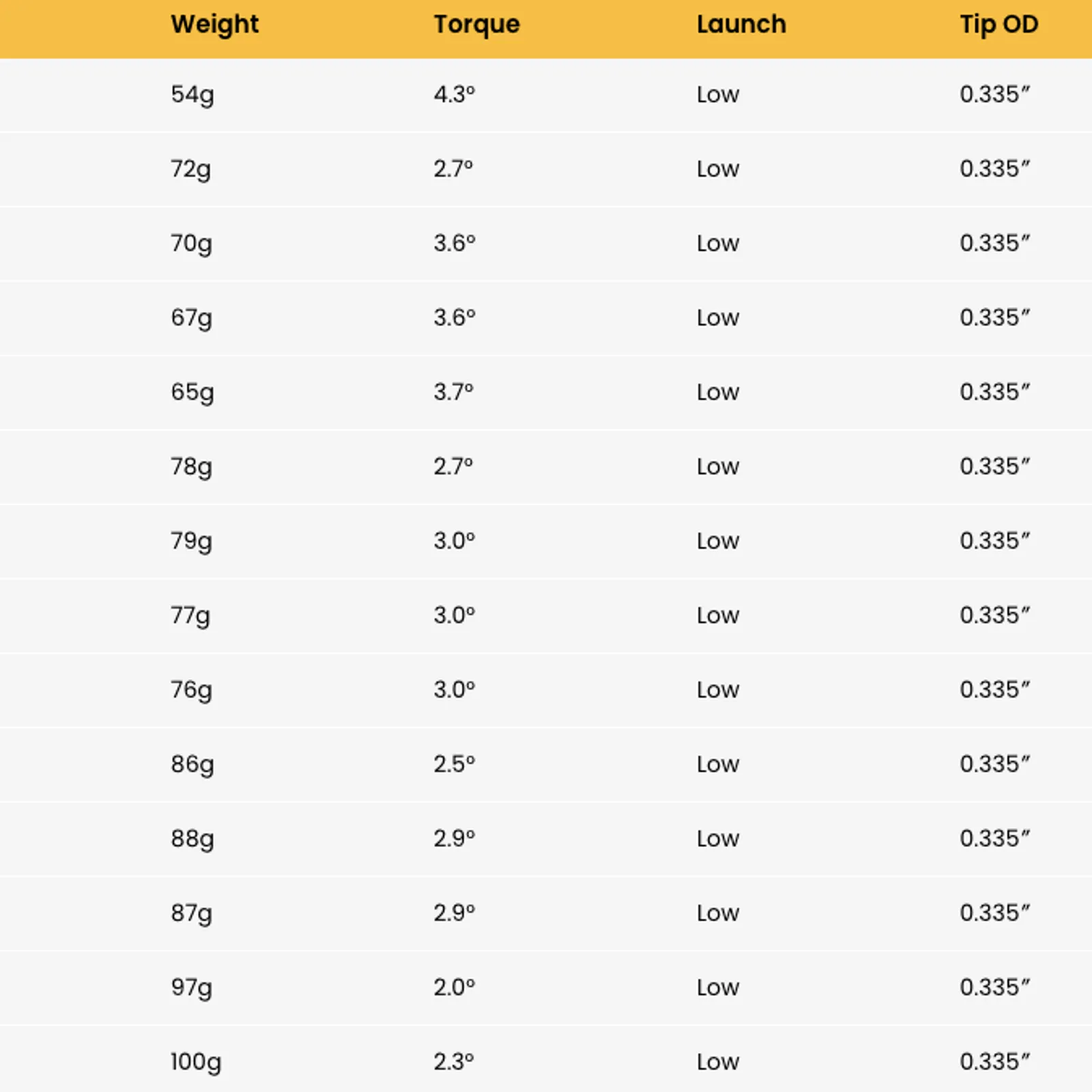Select the 72g weight cell
Viewport: 1092px width, 1092px height.
[x=190, y=169]
